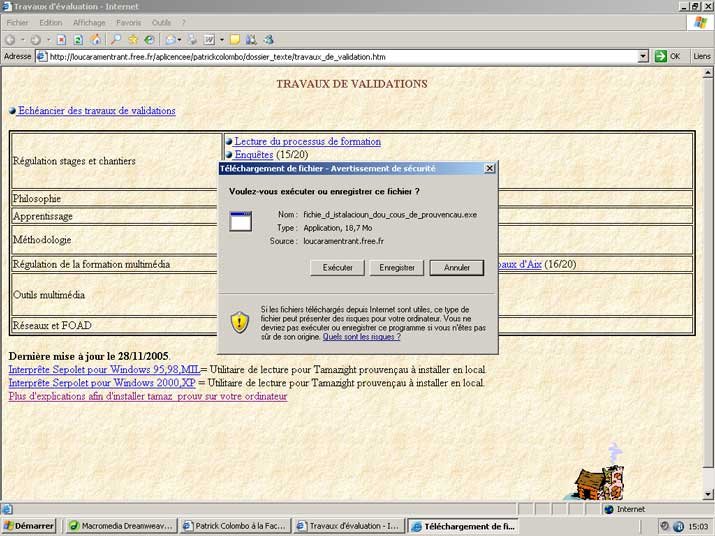Expand the Edit with Word dropdown arrow
Image resolution: width=715 pixels, height=536 pixels.
point(222,40)
